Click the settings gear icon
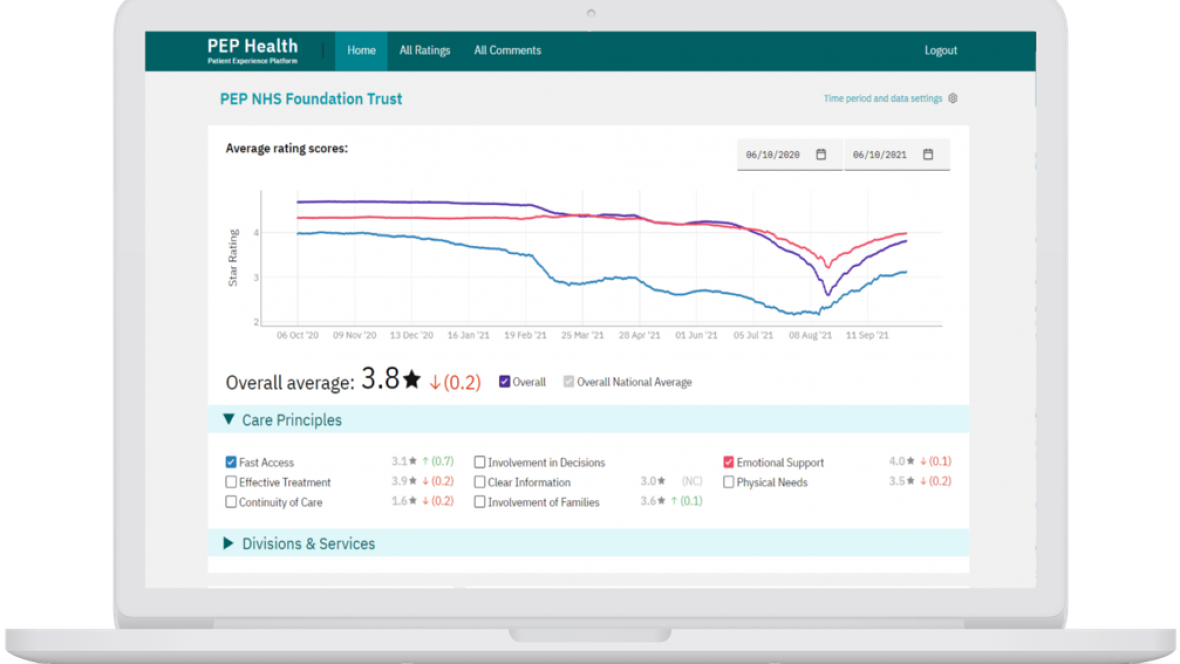This screenshot has height=664, width=1180. (953, 99)
